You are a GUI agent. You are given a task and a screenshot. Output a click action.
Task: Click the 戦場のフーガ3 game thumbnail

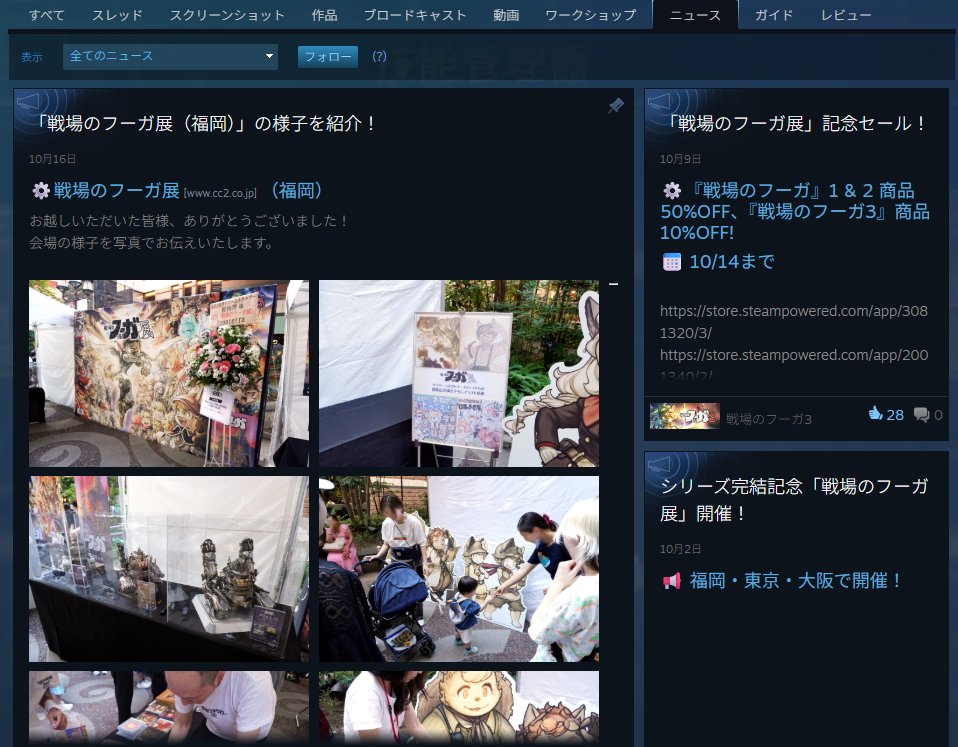tap(684, 416)
